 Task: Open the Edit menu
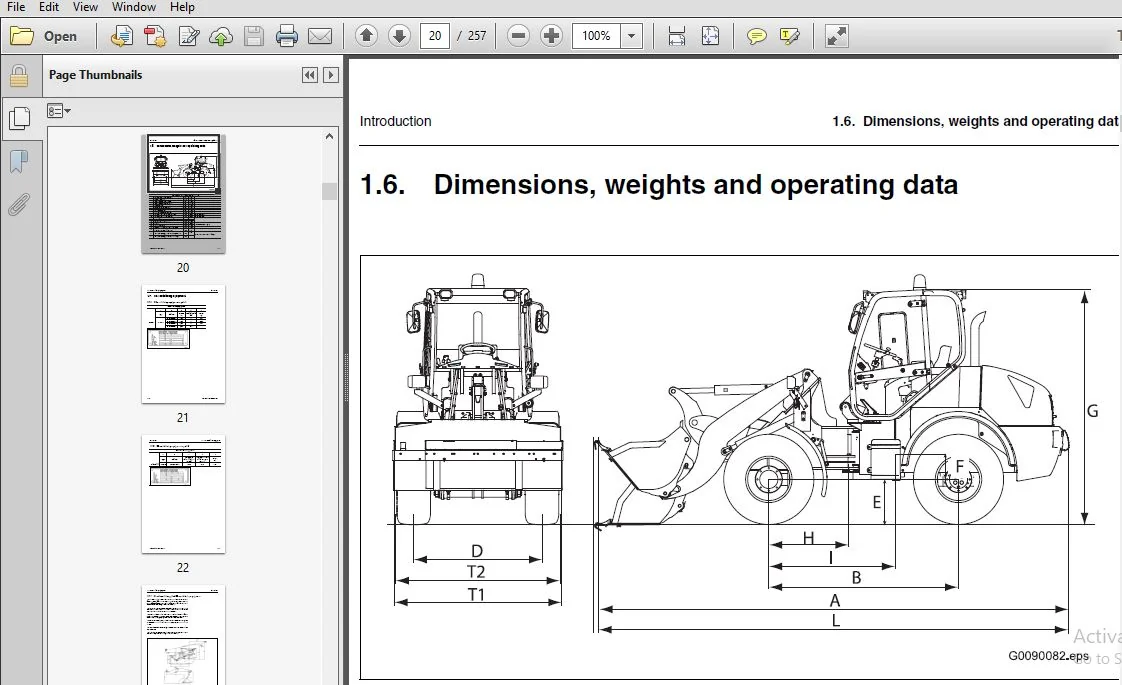coord(49,7)
